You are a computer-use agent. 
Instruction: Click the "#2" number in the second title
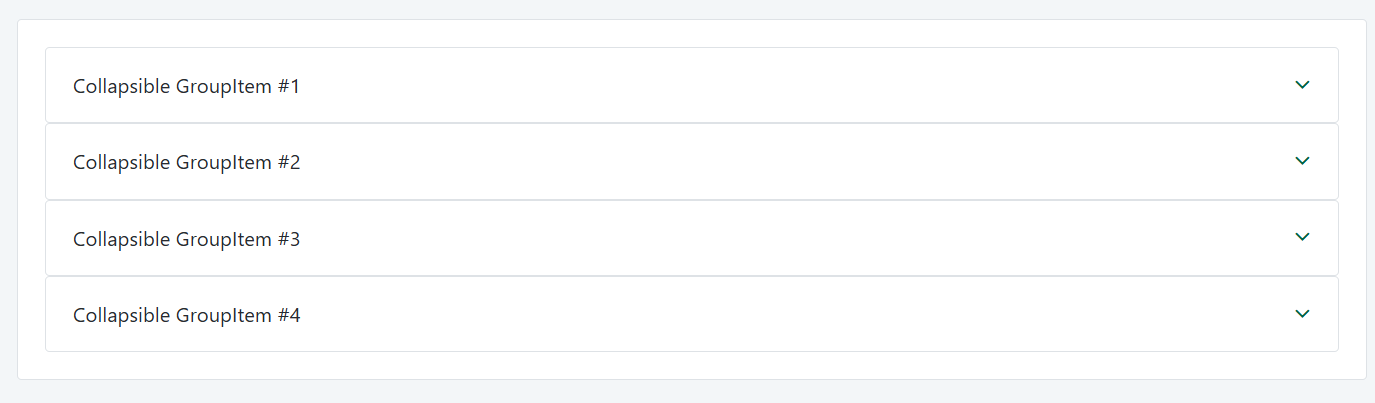pos(289,163)
